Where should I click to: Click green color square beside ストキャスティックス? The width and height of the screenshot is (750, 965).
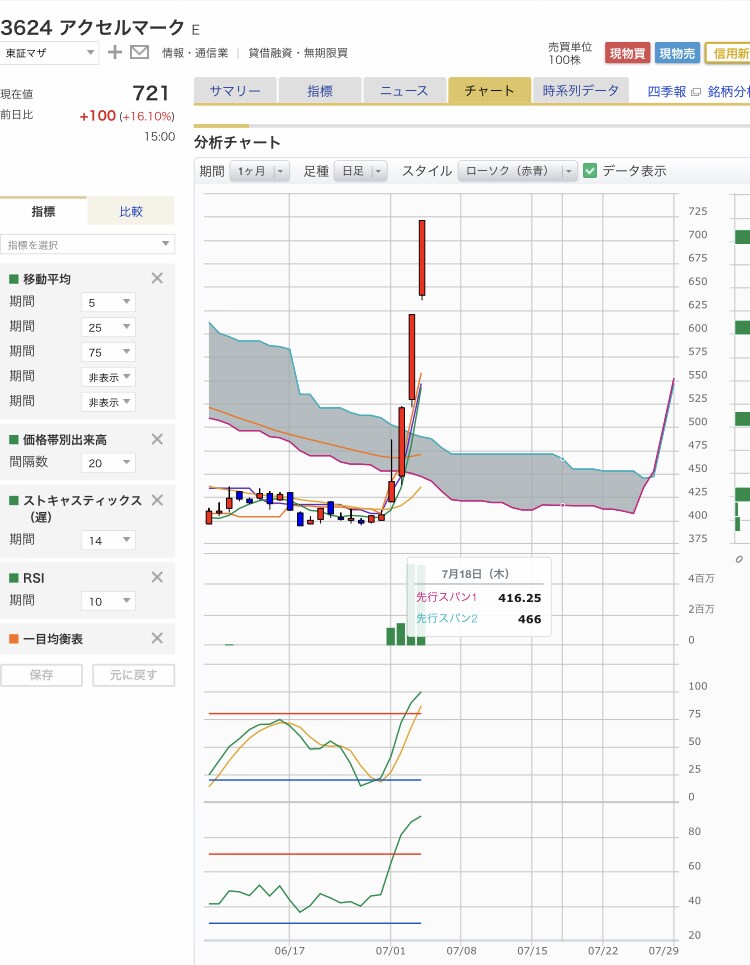pyautogui.click(x=14, y=500)
